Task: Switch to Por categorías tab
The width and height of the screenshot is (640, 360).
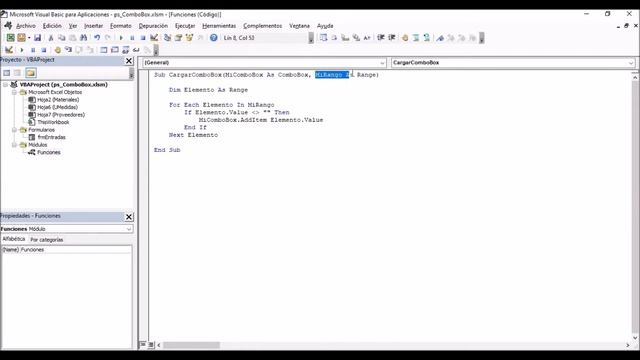Action: click(47, 240)
